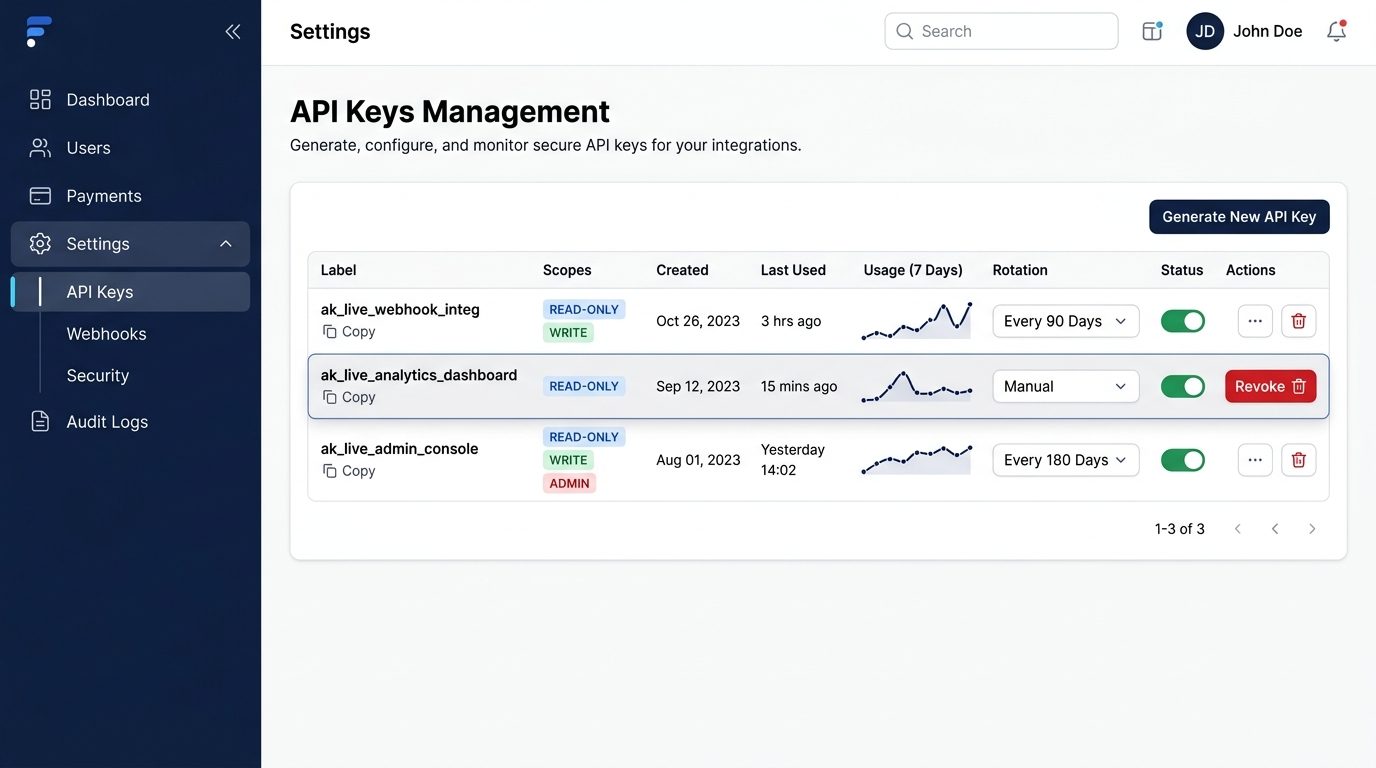Click the ak_live_webhook_integ label
Image resolution: width=1376 pixels, height=768 pixels.
[400, 310]
